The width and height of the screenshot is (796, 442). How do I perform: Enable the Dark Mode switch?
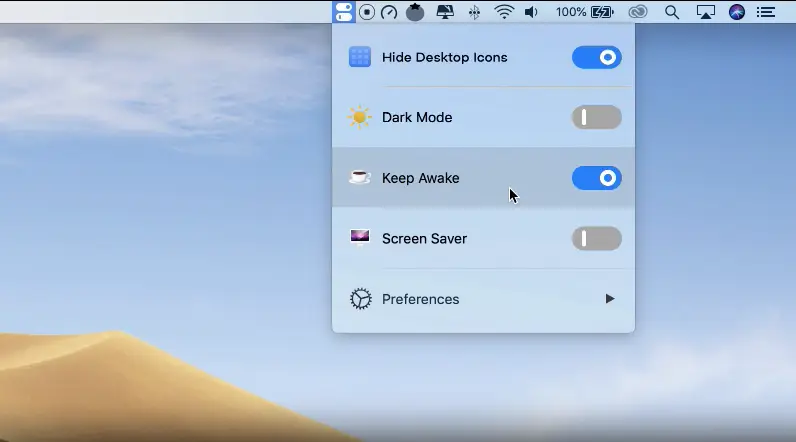point(596,117)
